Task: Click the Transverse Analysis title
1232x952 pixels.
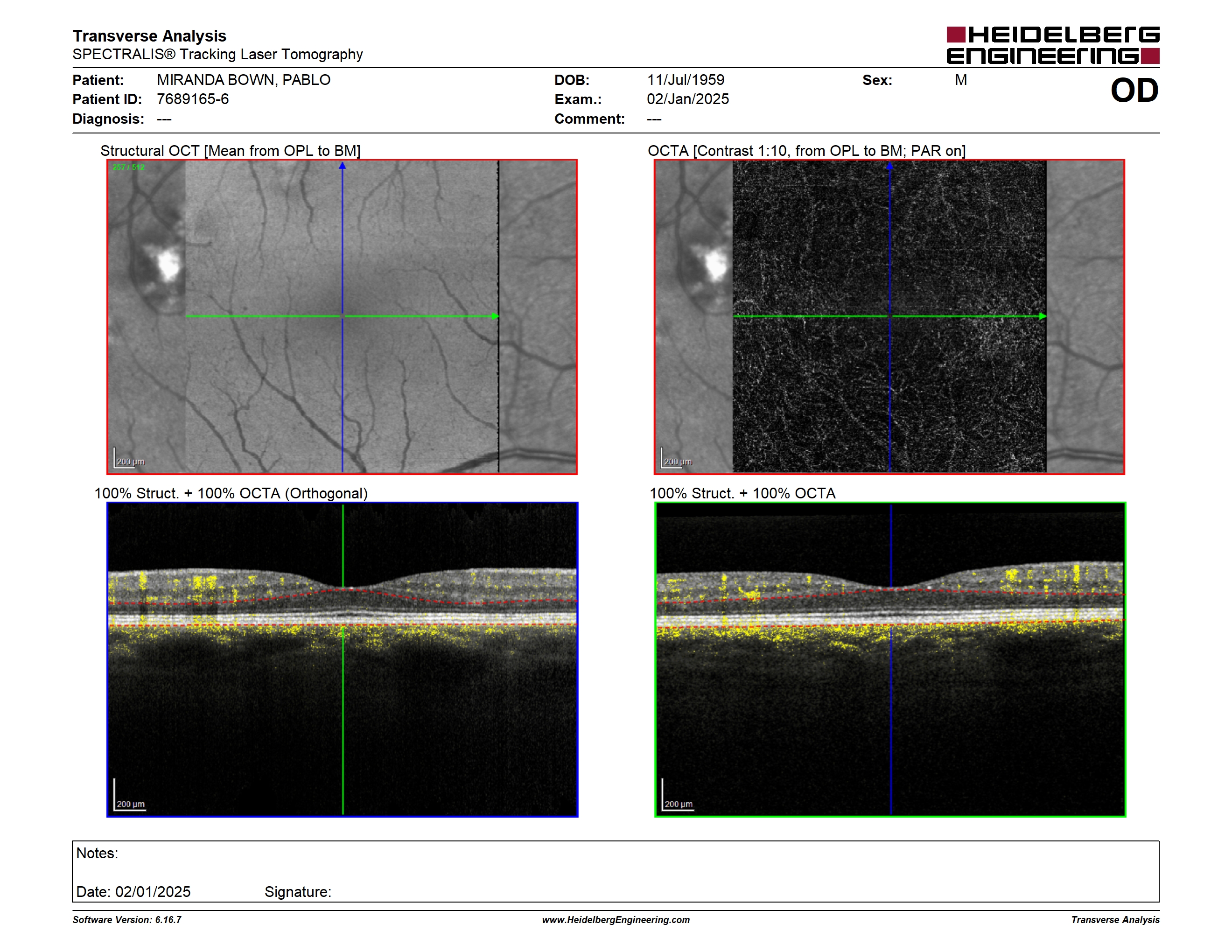Action: [x=149, y=36]
